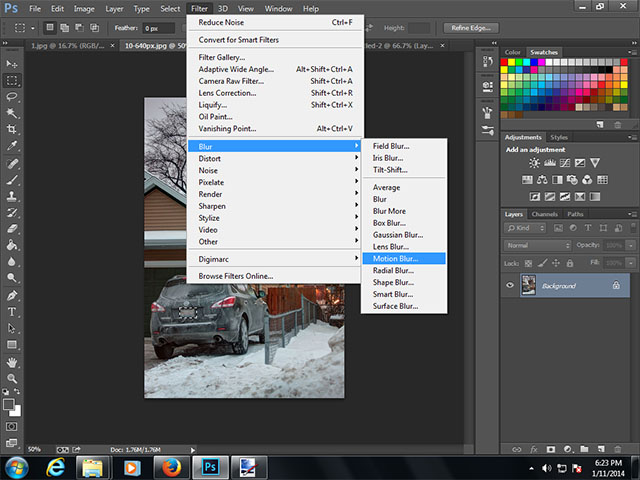
Task: Click the Color Balance adjustment icon
Action: [x=542, y=180]
